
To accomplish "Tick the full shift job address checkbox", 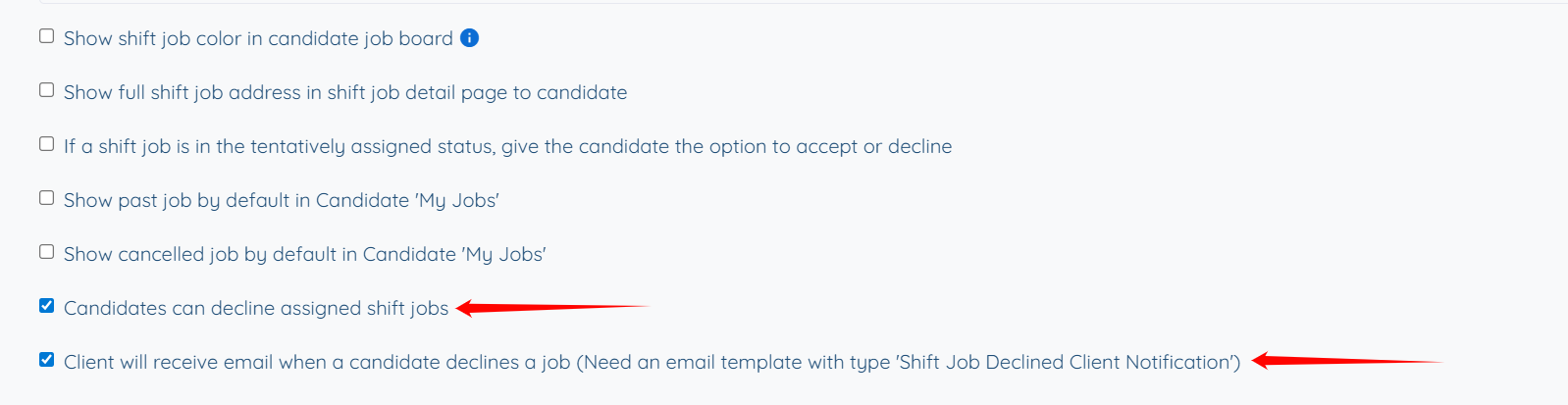I will click(46, 90).
